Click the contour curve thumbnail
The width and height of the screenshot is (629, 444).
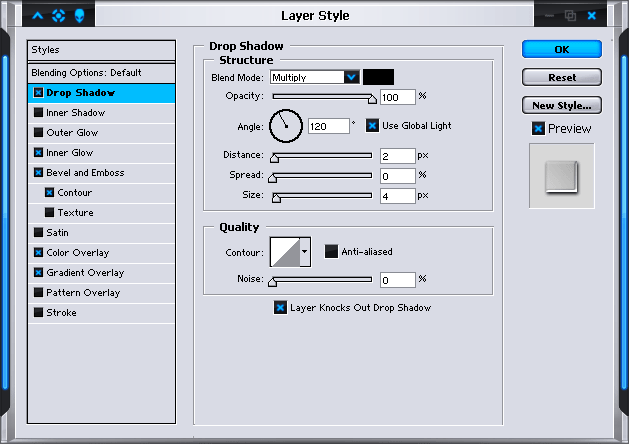tap(285, 252)
